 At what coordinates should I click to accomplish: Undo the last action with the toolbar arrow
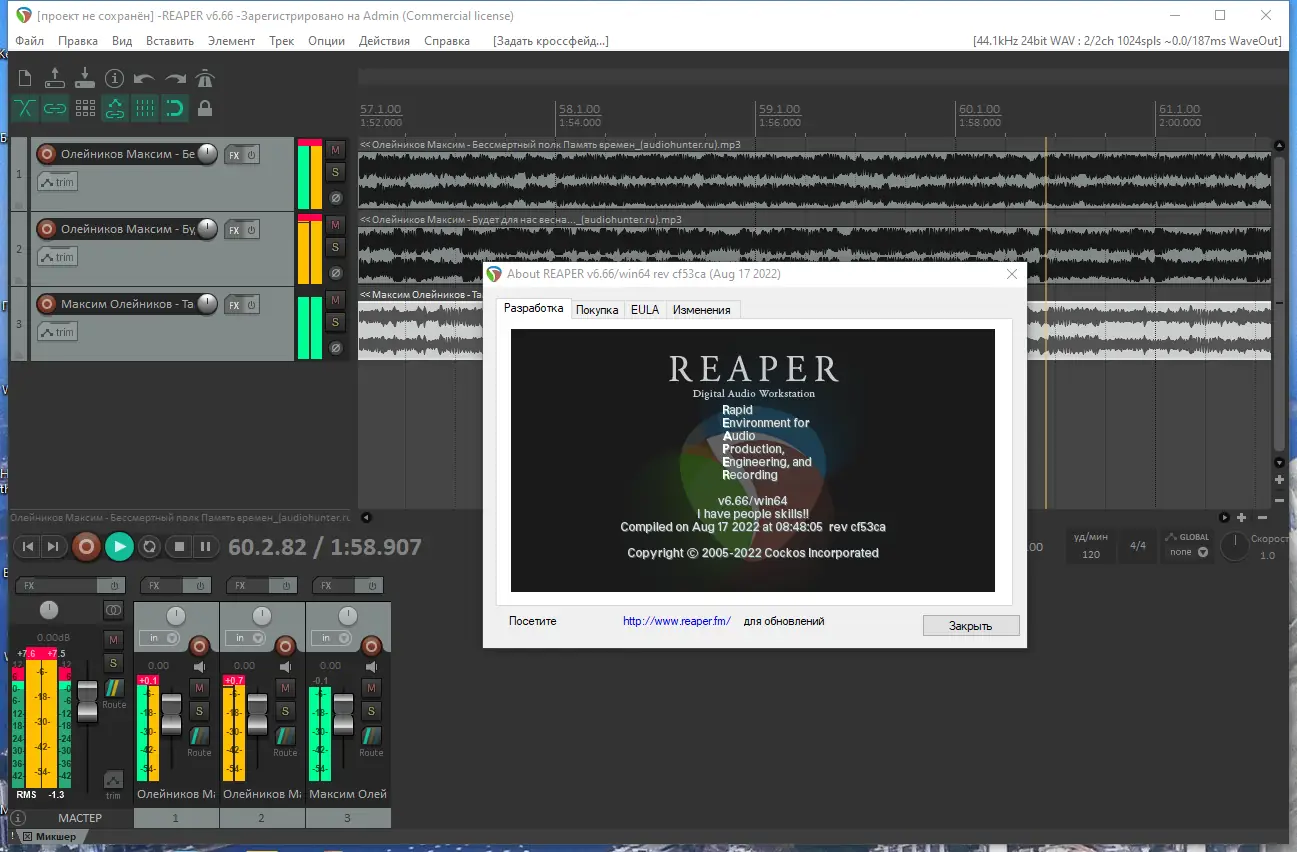(x=145, y=78)
